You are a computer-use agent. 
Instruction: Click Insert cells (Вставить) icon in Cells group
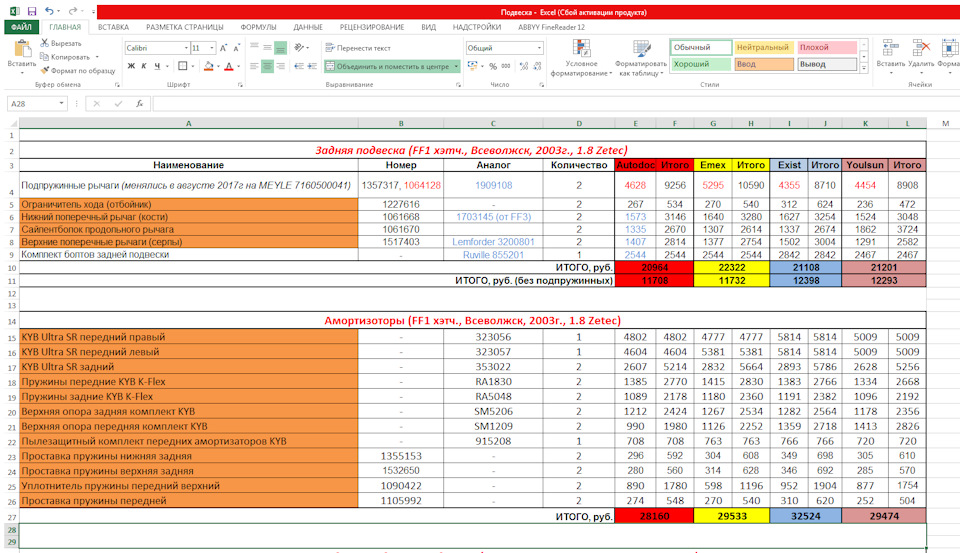coord(890,48)
